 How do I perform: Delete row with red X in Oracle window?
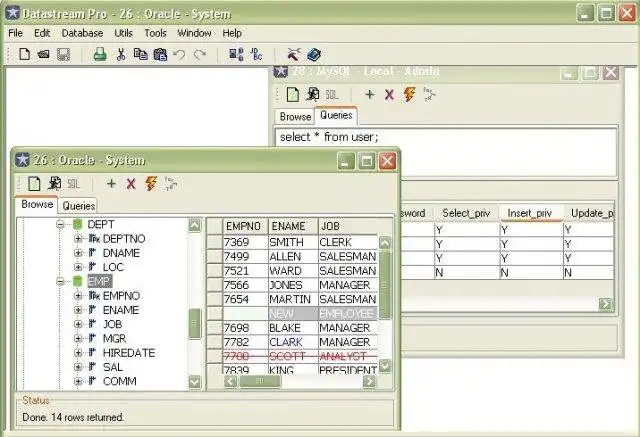click(131, 184)
